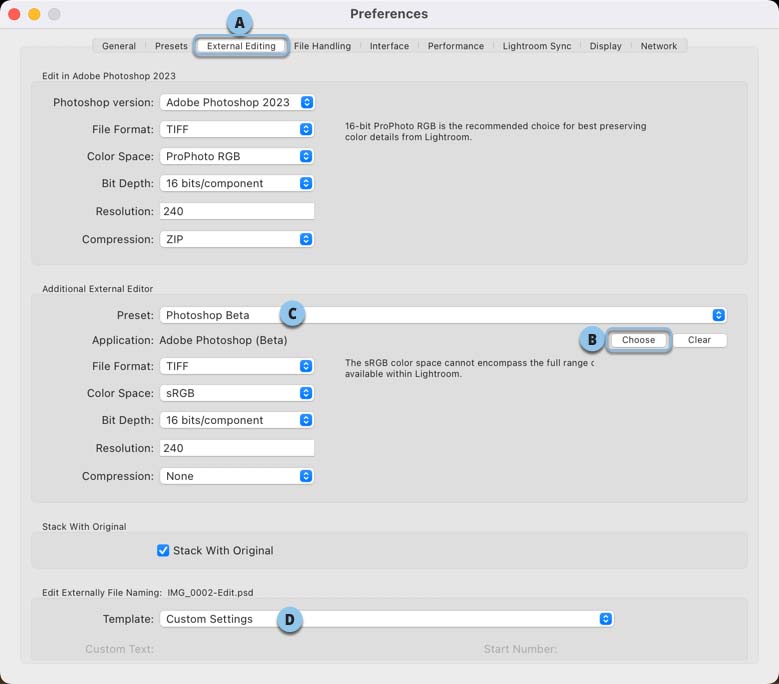
Task: Switch to the Presets tab
Action: [x=171, y=46]
